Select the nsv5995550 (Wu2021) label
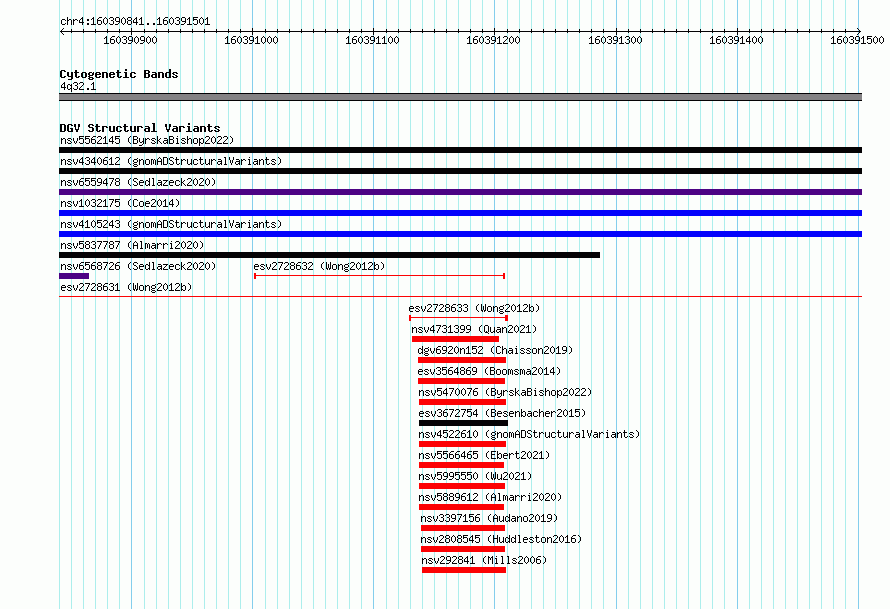This screenshot has width=890, height=609. coord(475,476)
